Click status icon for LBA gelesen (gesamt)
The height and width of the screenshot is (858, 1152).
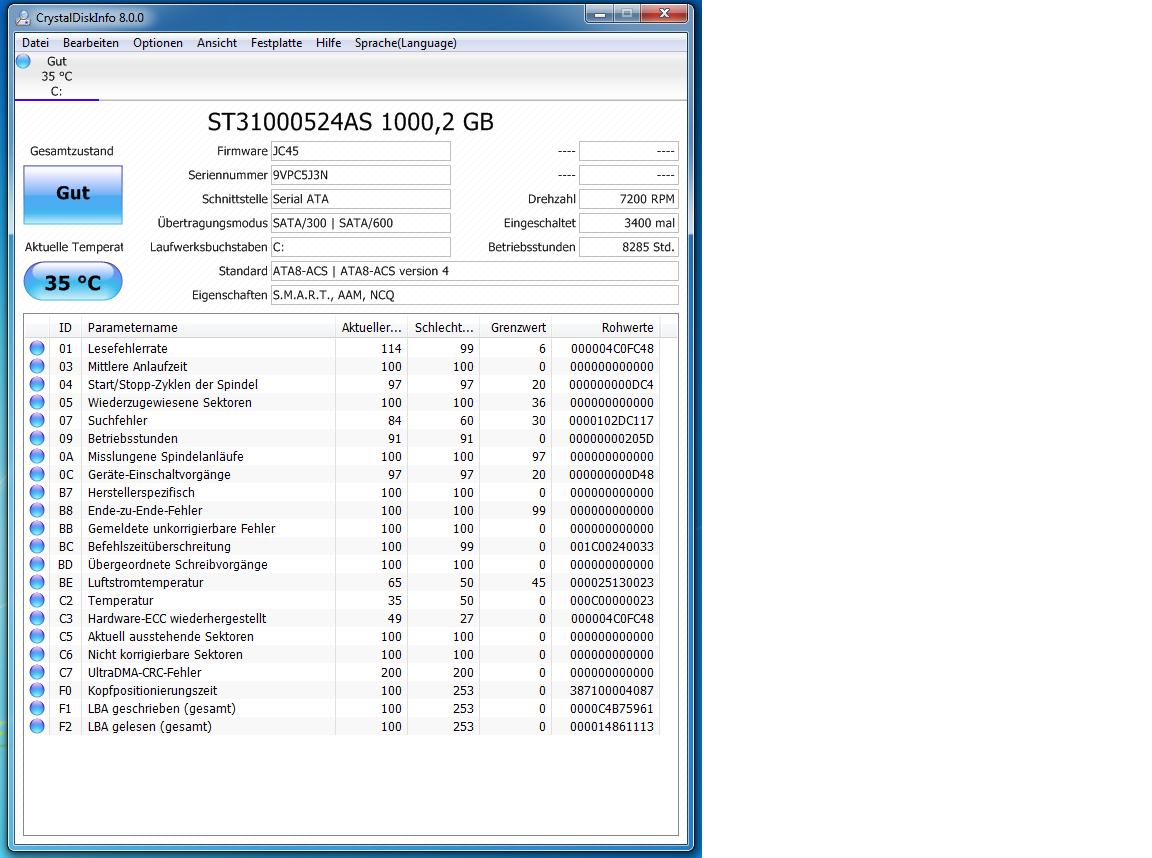[37, 726]
